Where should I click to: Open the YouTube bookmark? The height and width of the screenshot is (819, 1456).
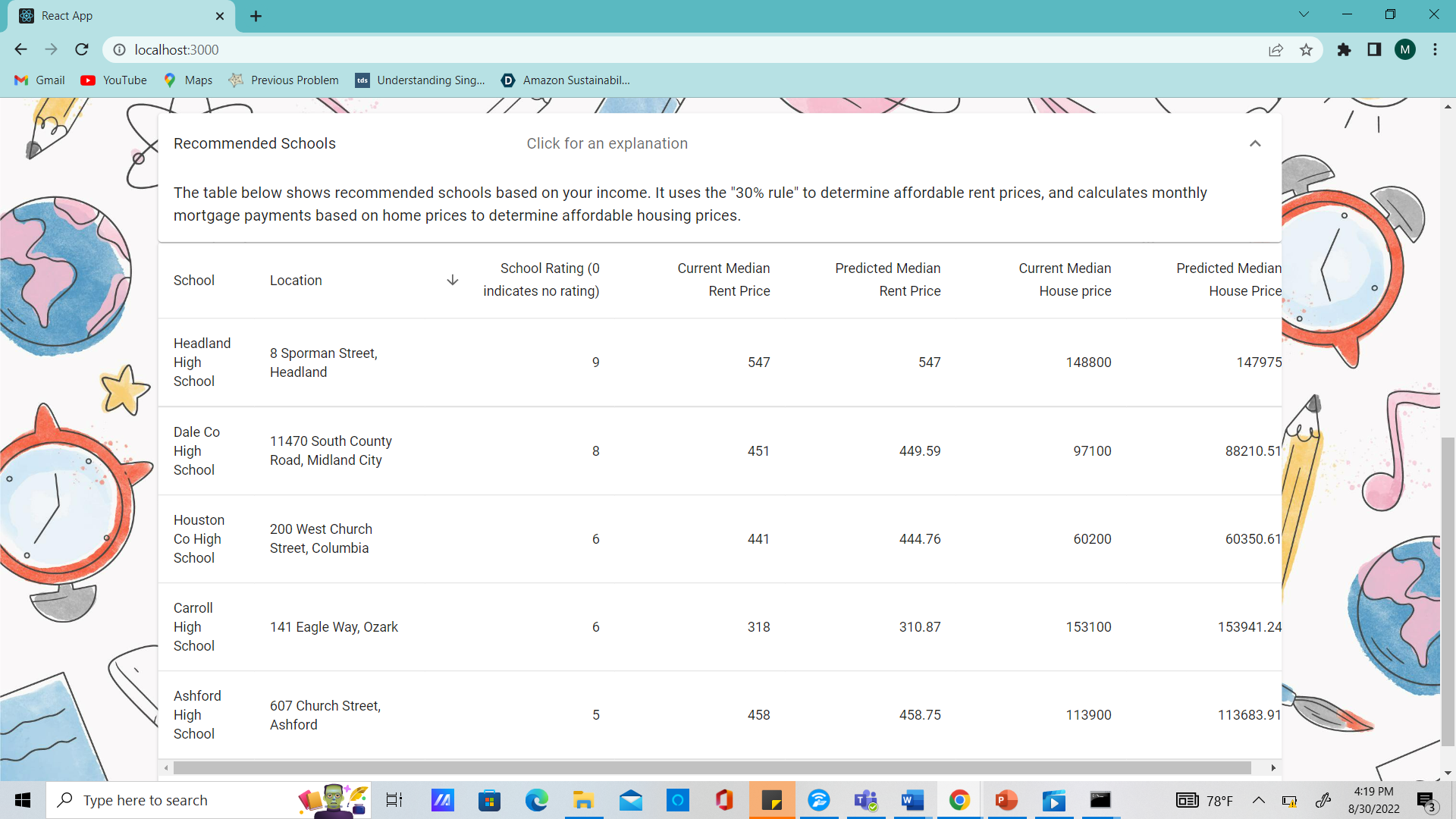click(x=115, y=80)
